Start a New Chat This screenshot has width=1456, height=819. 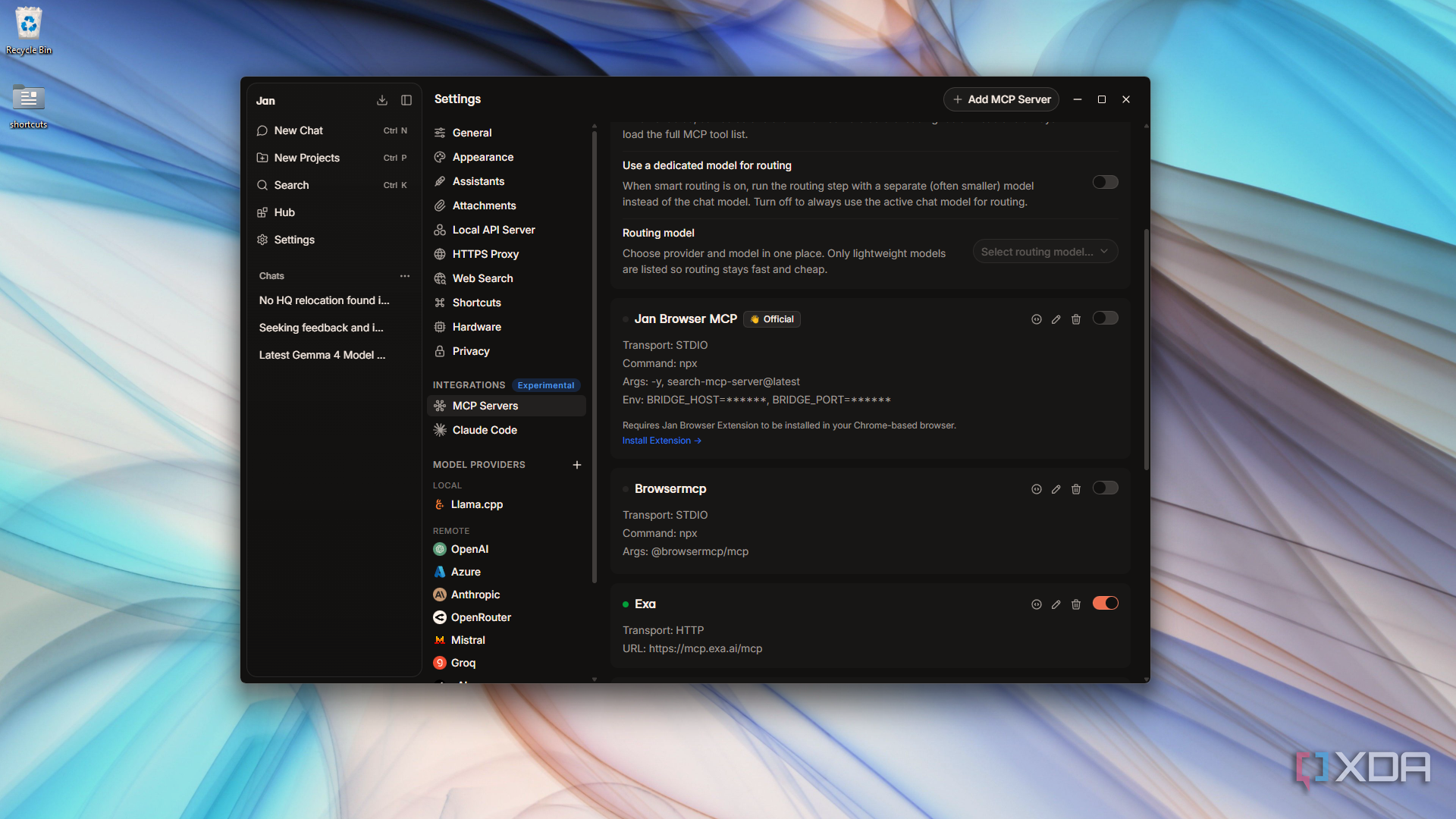(334, 130)
